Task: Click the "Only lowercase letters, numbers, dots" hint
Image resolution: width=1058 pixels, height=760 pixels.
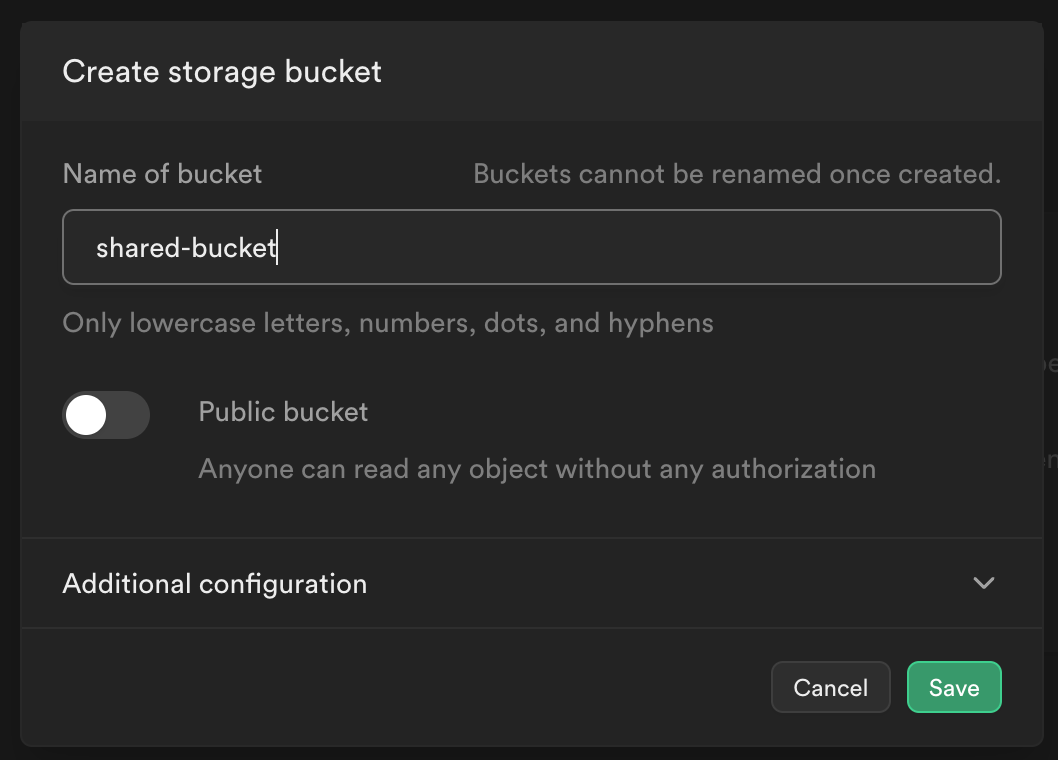Action: click(x=388, y=323)
